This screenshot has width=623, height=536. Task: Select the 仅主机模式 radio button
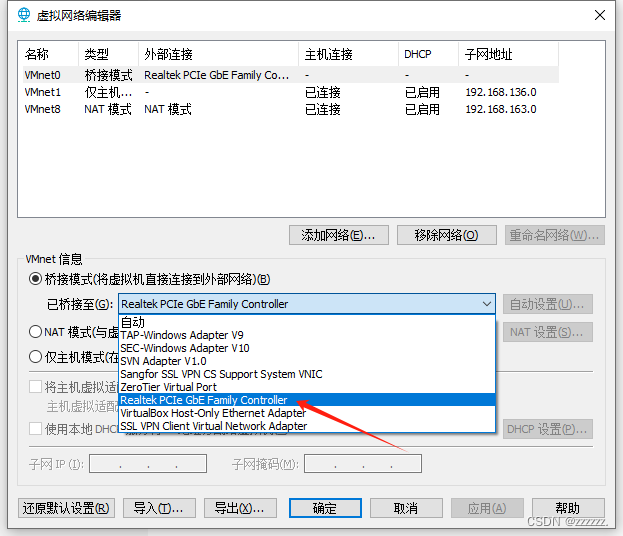pyautogui.click(x=35, y=357)
